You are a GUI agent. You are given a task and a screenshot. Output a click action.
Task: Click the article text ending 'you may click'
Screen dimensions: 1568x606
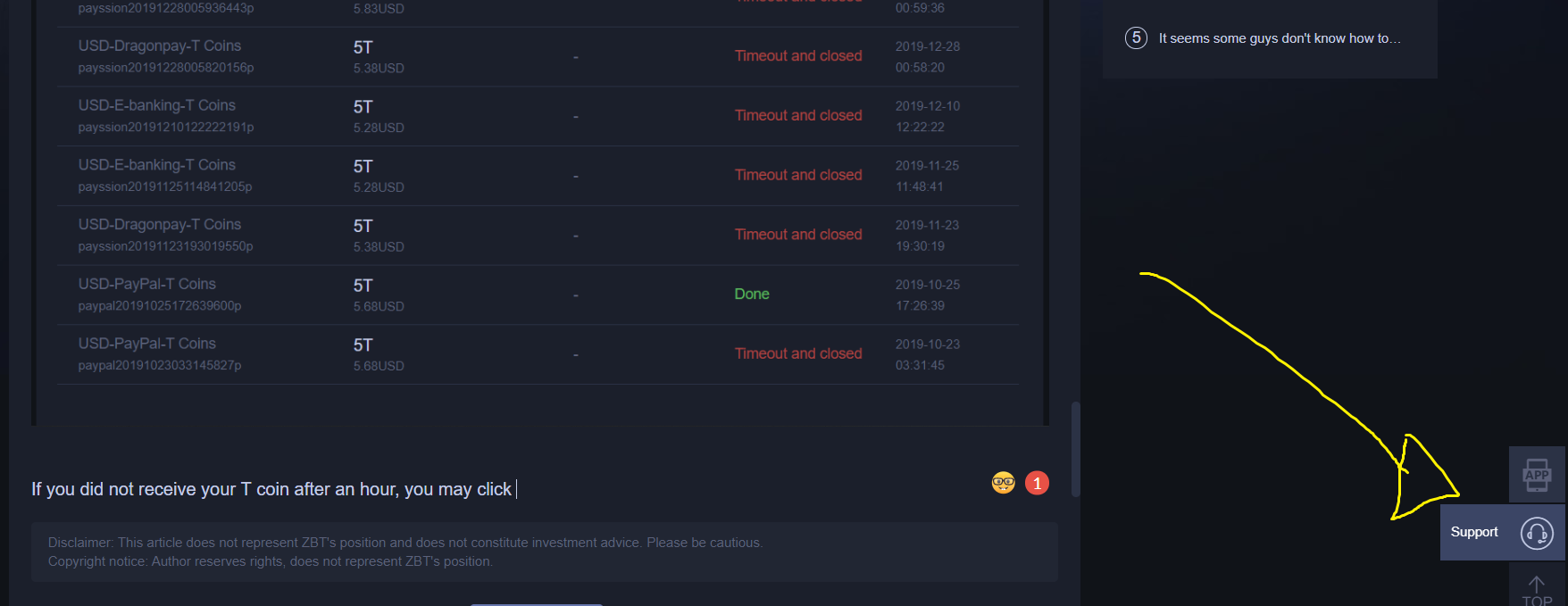(271, 489)
